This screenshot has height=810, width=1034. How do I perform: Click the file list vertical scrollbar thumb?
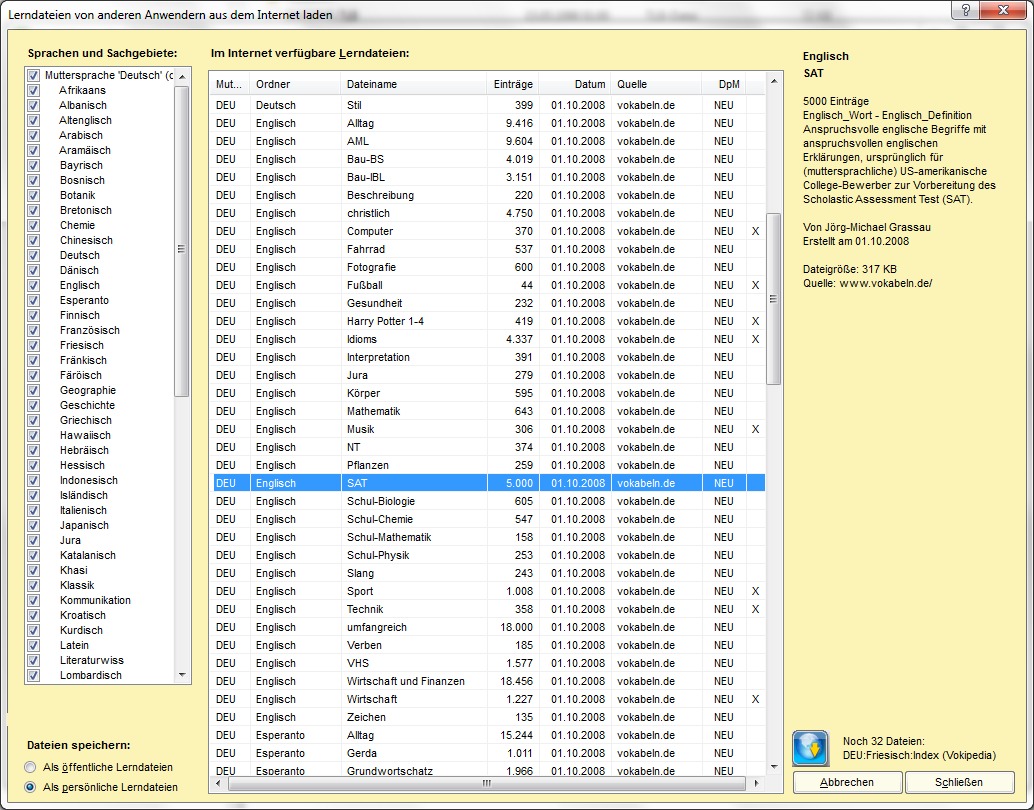coord(774,299)
